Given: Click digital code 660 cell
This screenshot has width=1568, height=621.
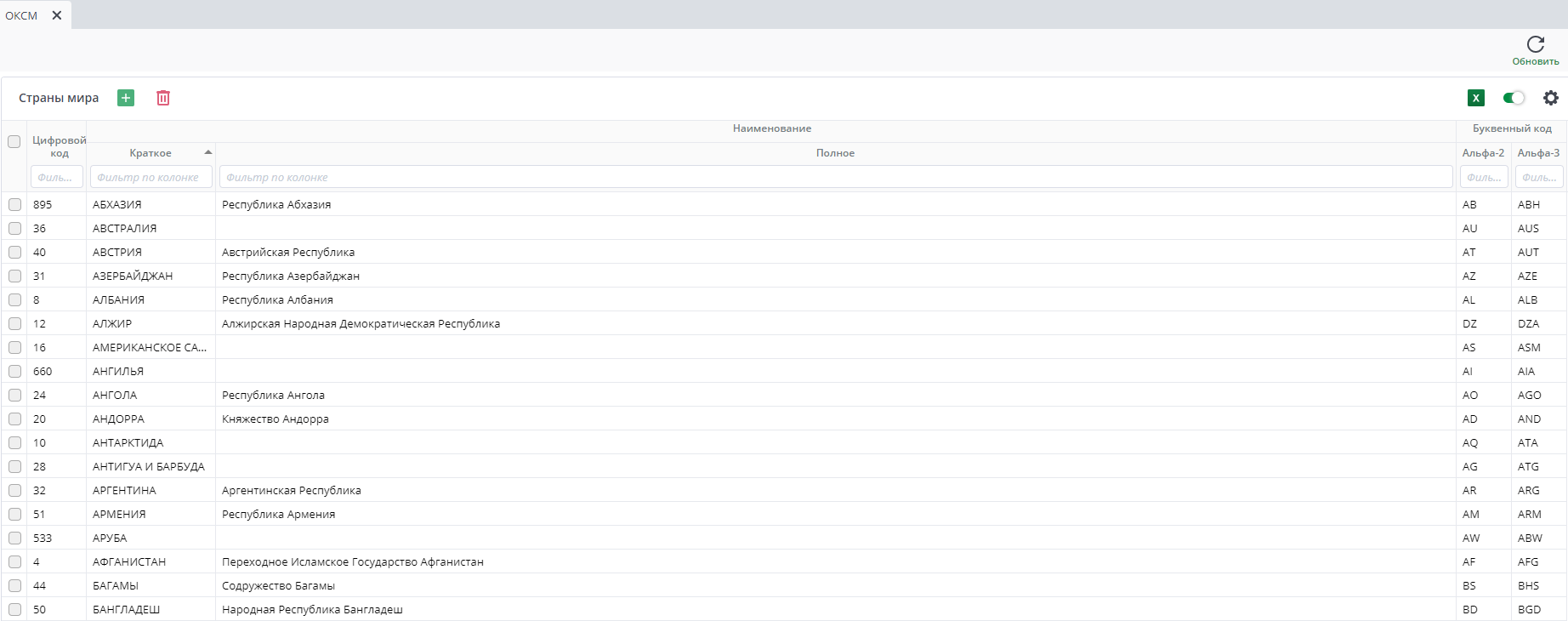Looking at the screenshot, I should pyautogui.click(x=56, y=371).
